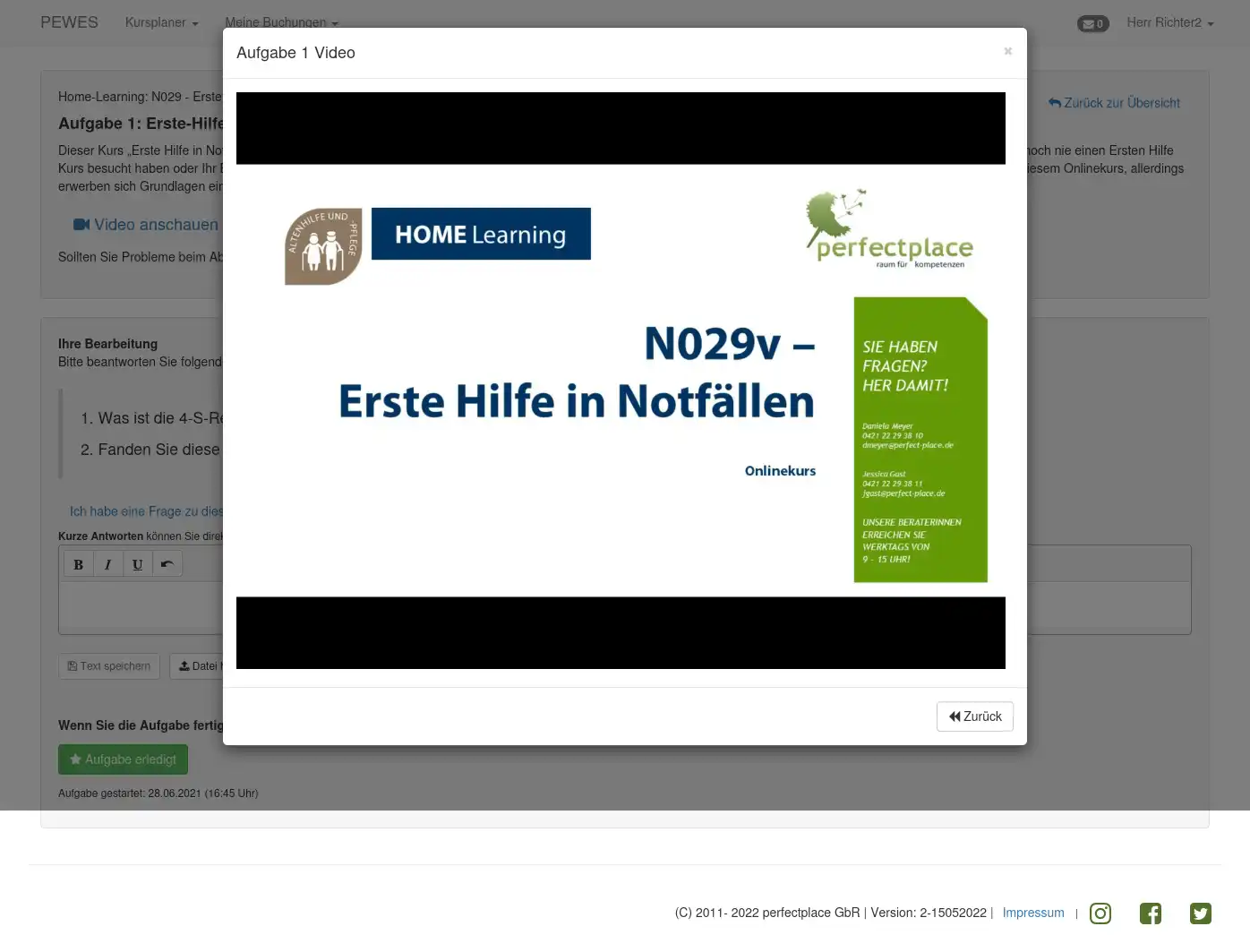Play the N029v Erste Hilfe video
Screen dimensions: 1250x952
621,381
